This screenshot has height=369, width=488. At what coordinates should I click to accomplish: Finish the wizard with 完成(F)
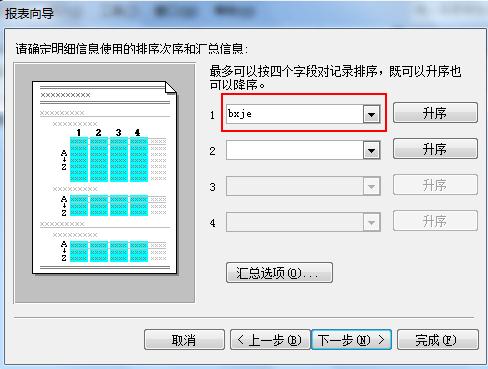click(x=438, y=340)
